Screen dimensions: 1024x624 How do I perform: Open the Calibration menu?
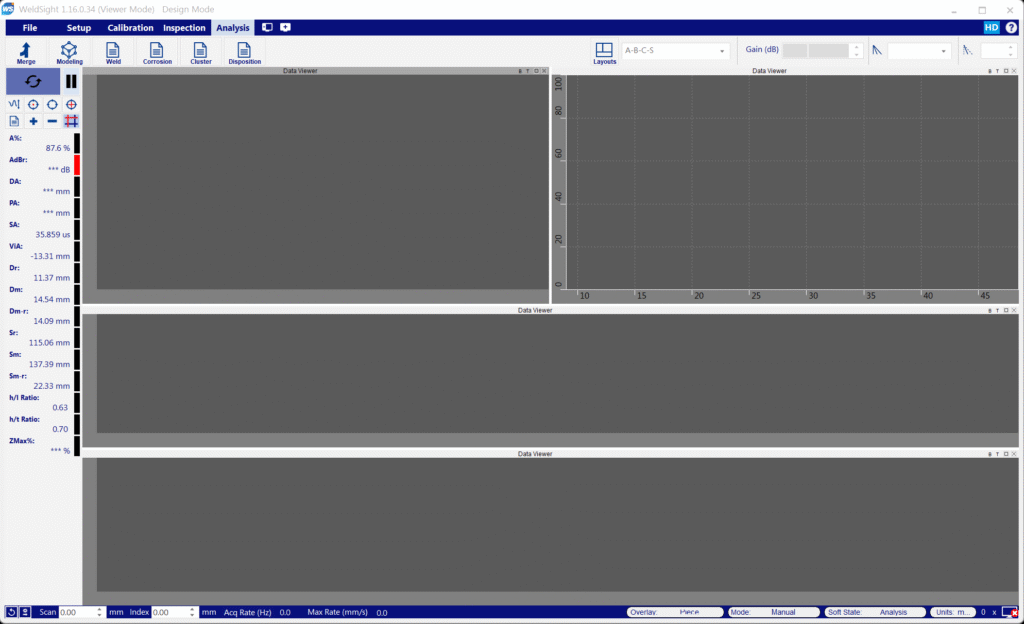[x=130, y=27]
